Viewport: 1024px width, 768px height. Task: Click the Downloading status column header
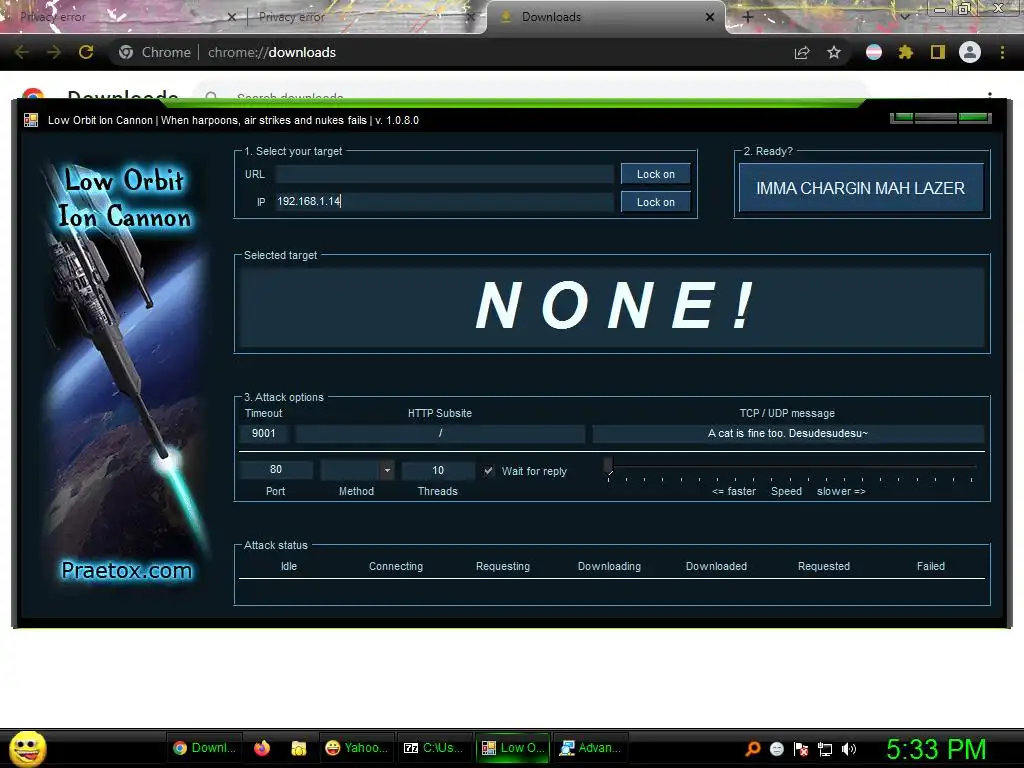609,566
